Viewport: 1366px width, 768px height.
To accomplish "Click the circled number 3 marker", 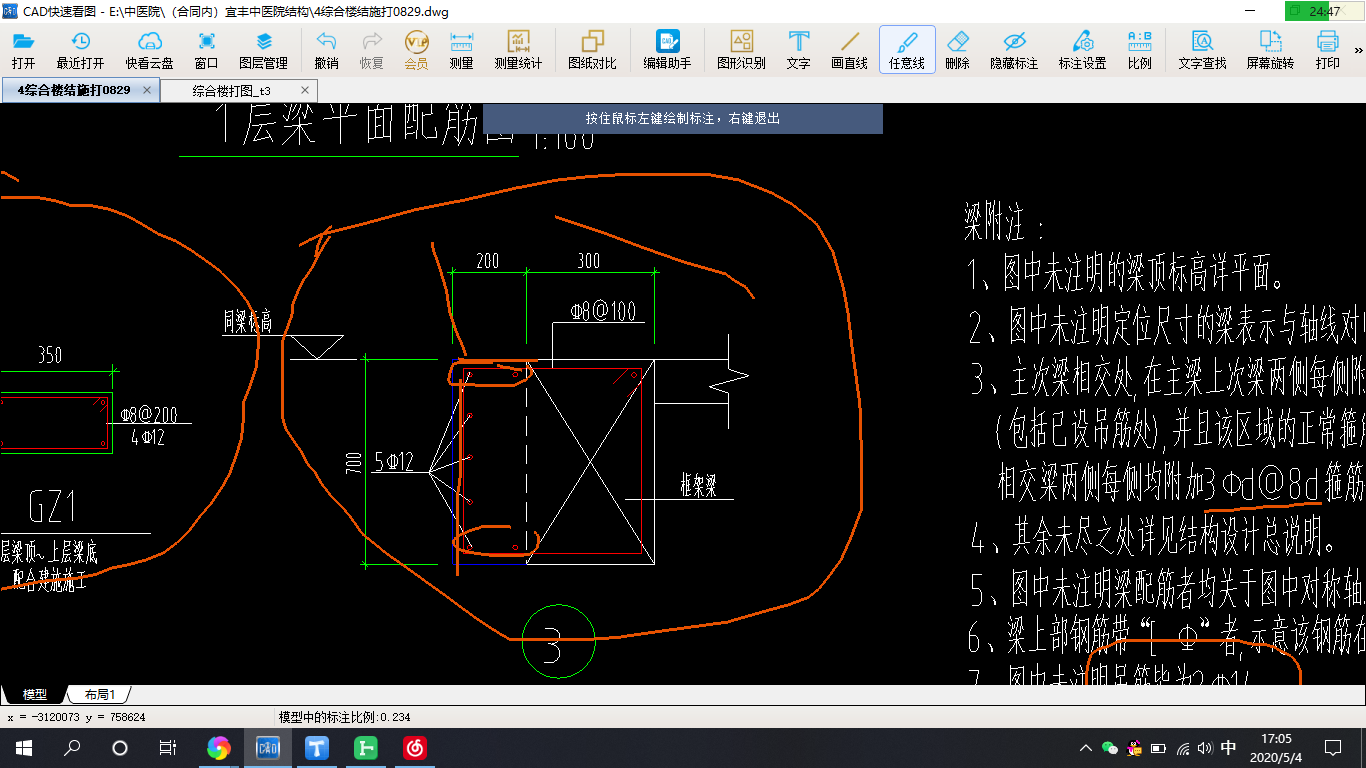I will (558, 641).
